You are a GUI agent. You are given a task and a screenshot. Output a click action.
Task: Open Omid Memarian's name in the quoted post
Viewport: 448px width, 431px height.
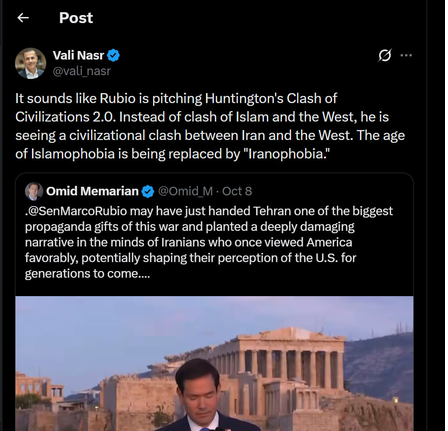click(92, 191)
